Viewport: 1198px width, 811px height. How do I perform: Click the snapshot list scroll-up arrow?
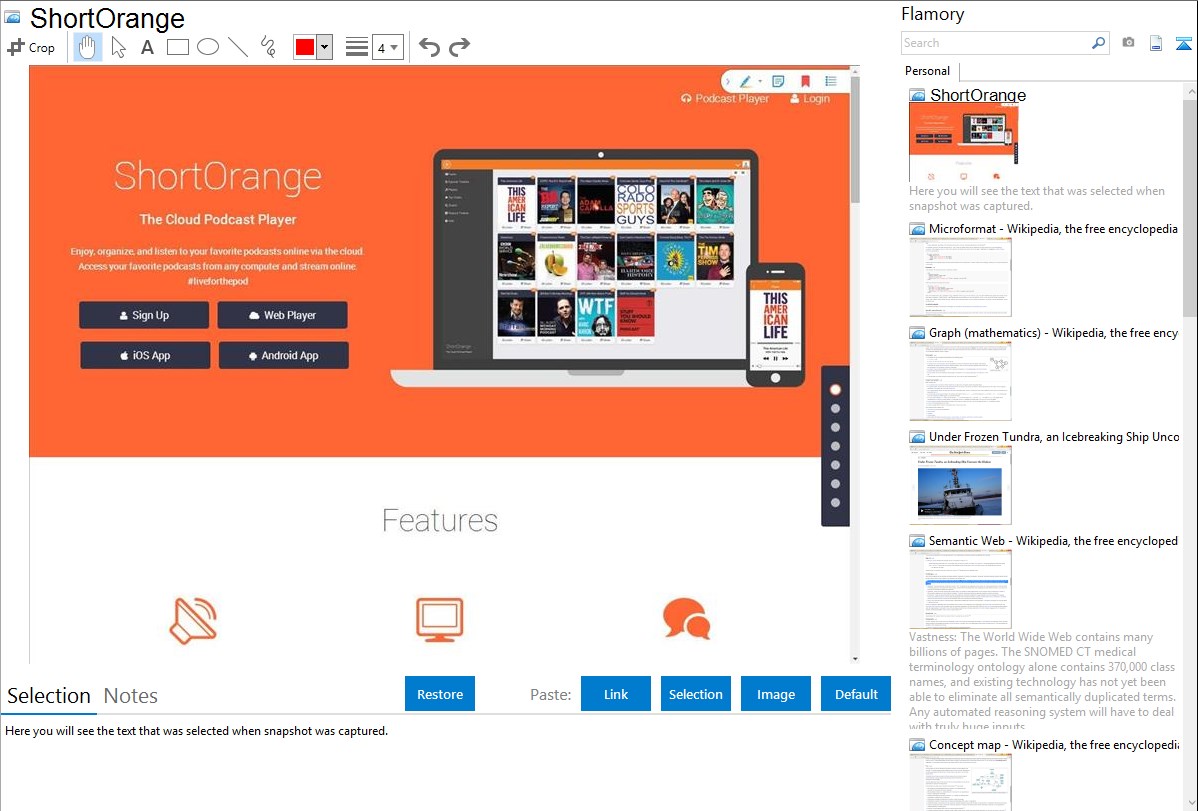coord(1190,92)
